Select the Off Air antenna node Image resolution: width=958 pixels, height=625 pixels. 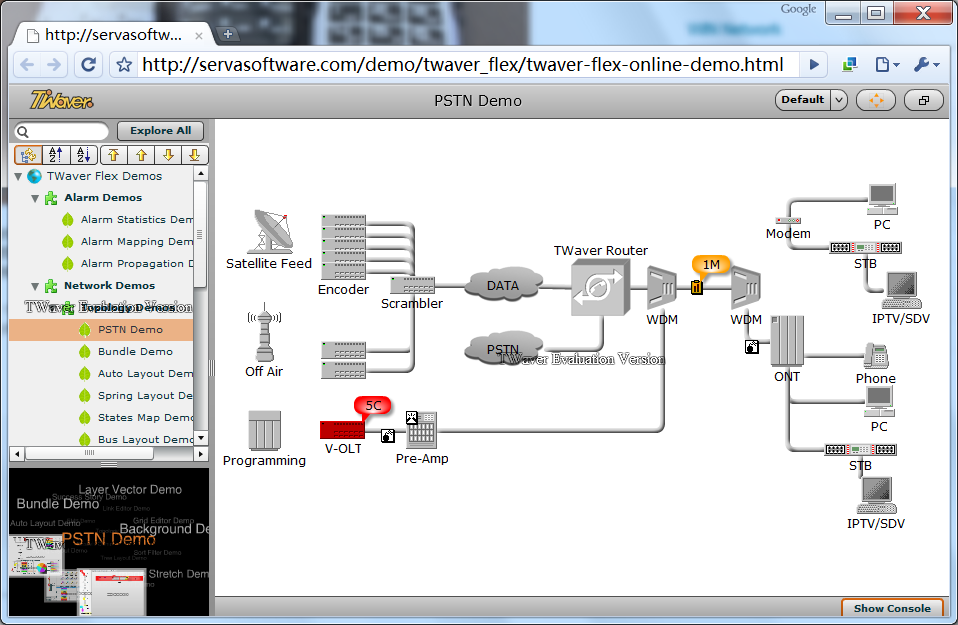(x=265, y=333)
